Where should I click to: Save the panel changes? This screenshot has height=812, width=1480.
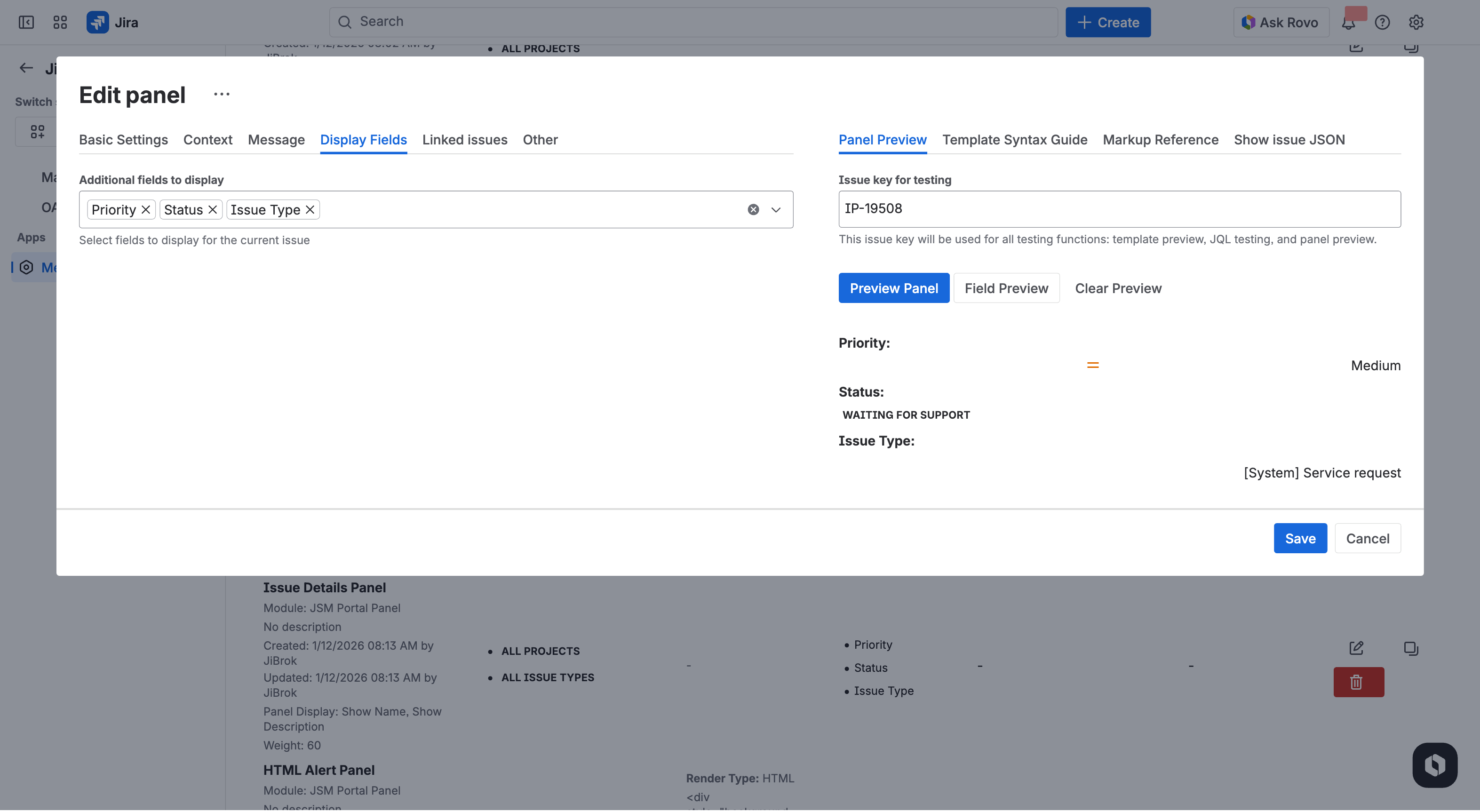coord(1300,538)
